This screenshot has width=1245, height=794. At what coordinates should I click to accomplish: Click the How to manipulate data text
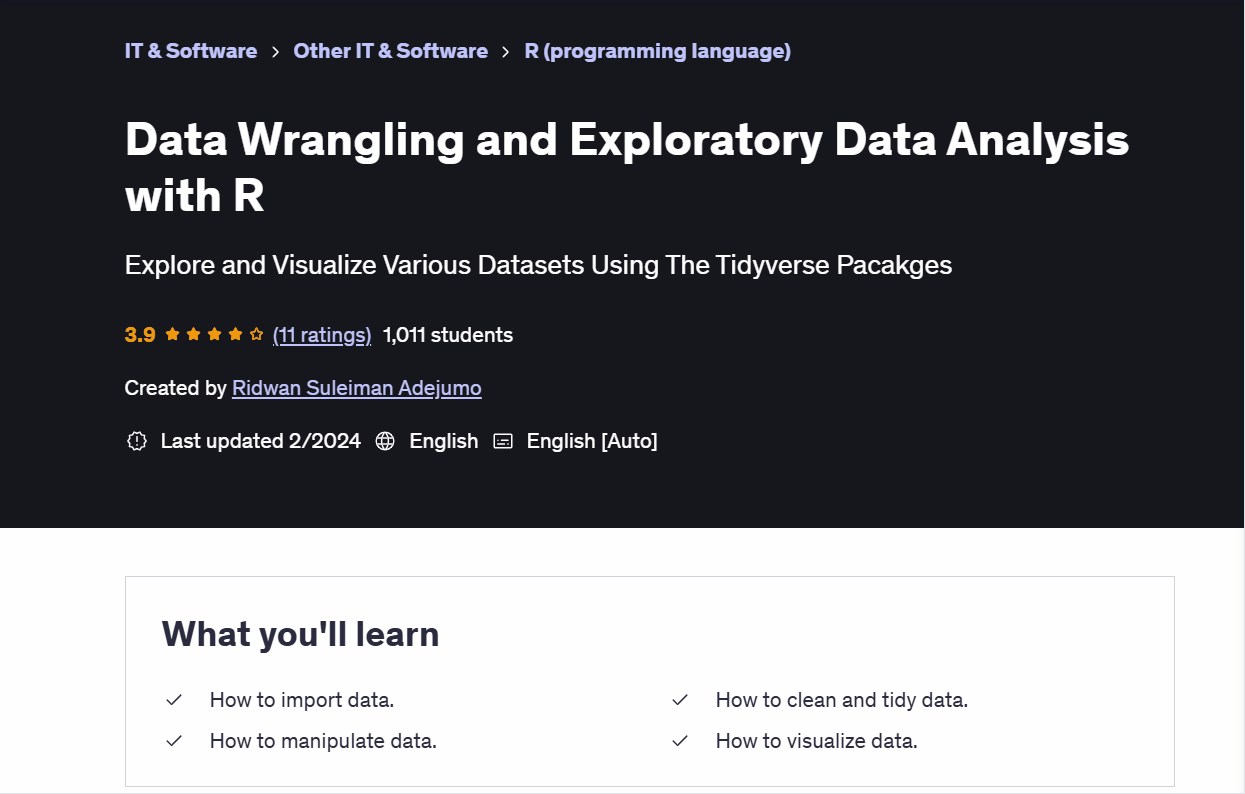point(323,741)
